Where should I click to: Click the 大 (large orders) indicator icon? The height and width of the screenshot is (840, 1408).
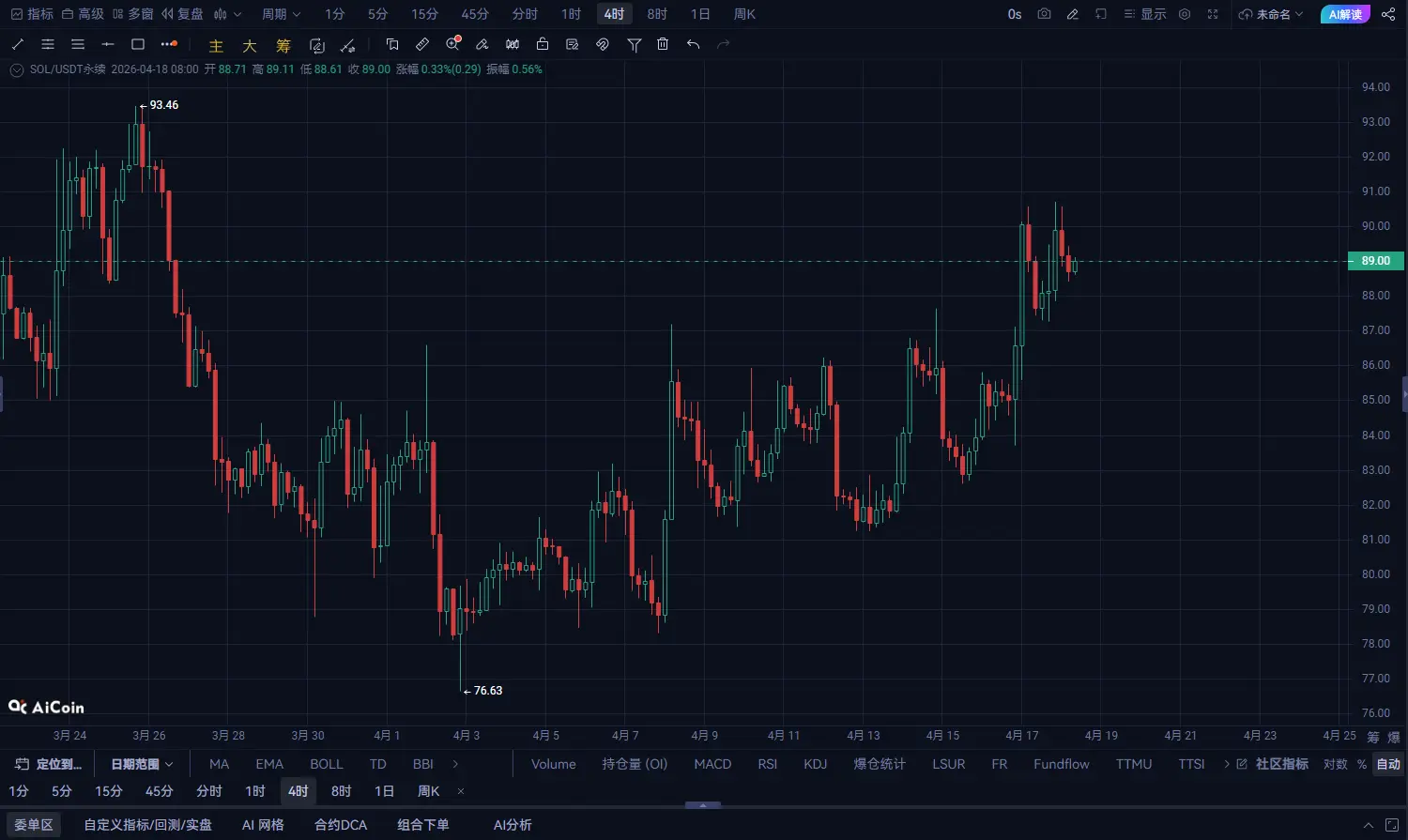(x=250, y=45)
